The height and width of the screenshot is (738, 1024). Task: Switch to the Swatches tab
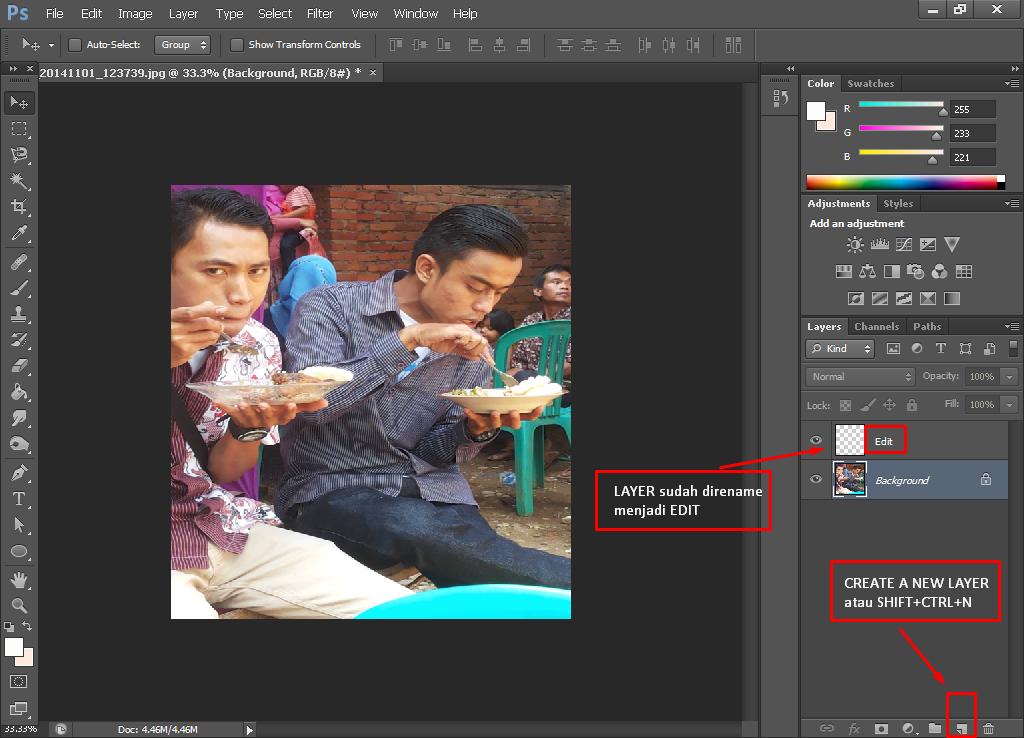871,84
